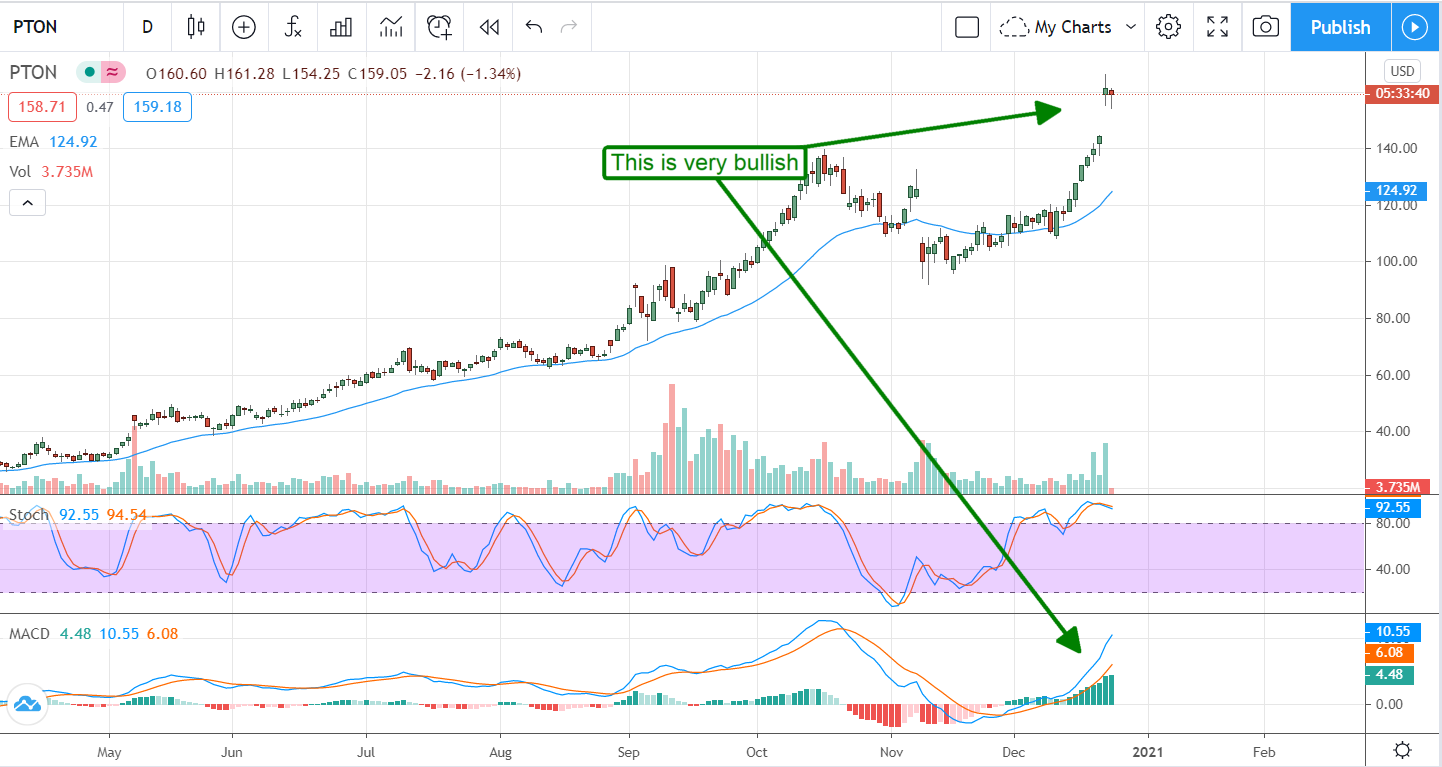Viewport: 1442px width, 767px height.
Task: Click the compare or add symbol icon
Action: [243, 27]
